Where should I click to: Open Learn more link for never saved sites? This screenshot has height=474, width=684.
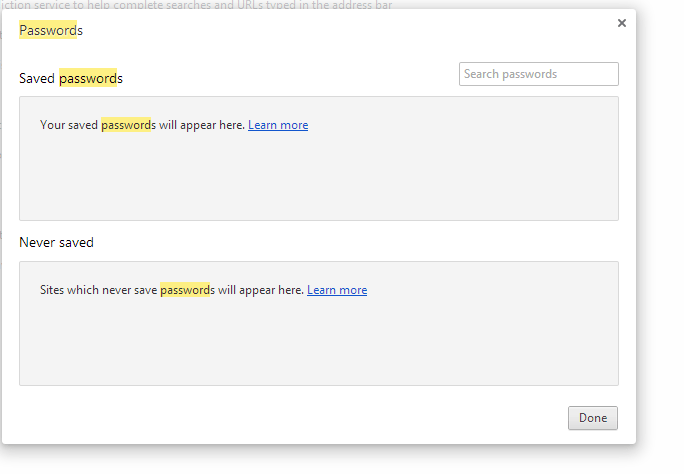click(x=337, y=290)
